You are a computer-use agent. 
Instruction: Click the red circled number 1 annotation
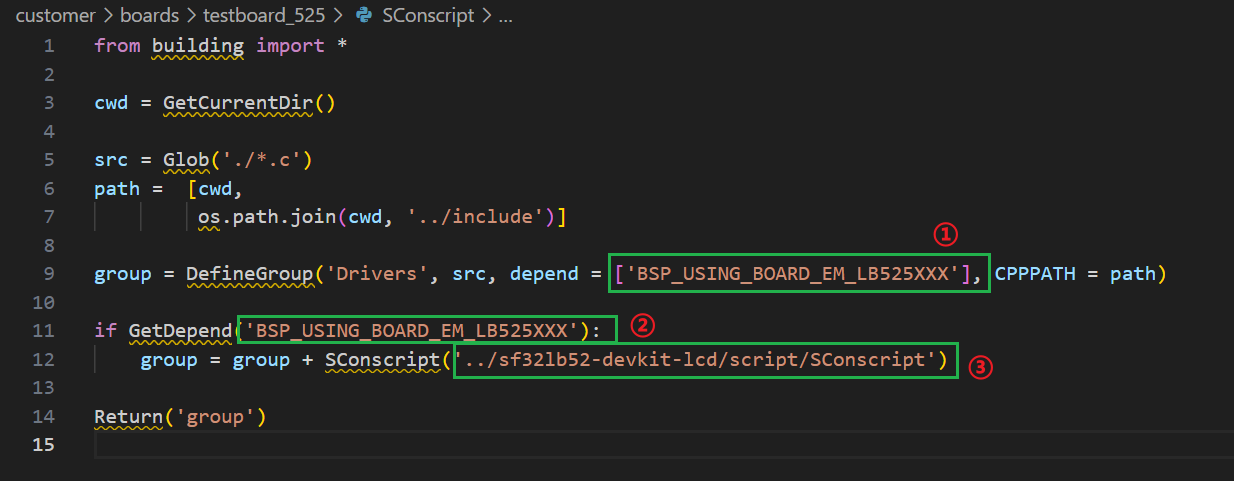(946, 235)
